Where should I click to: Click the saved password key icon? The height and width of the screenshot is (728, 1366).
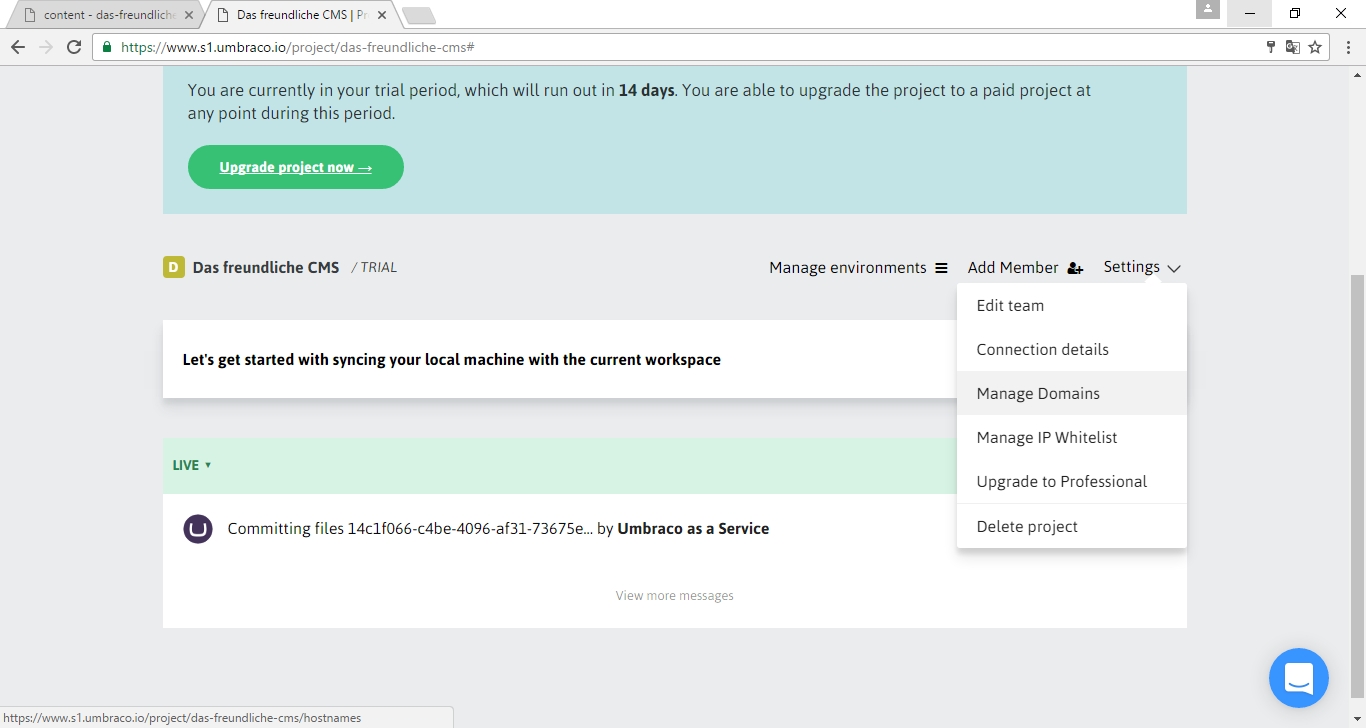point(1271,47)
